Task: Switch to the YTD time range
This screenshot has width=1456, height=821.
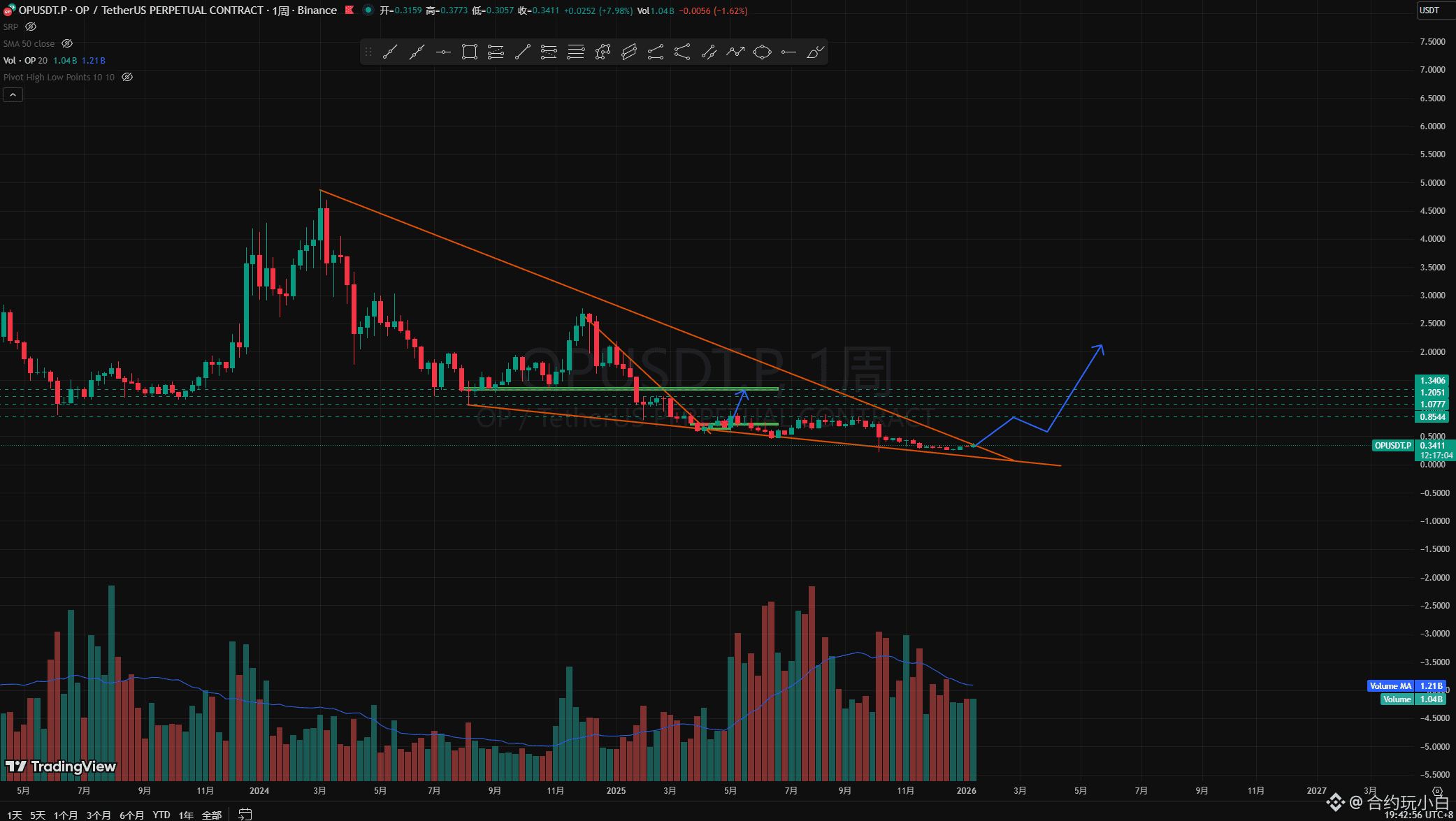Action: tap(161, 815)
